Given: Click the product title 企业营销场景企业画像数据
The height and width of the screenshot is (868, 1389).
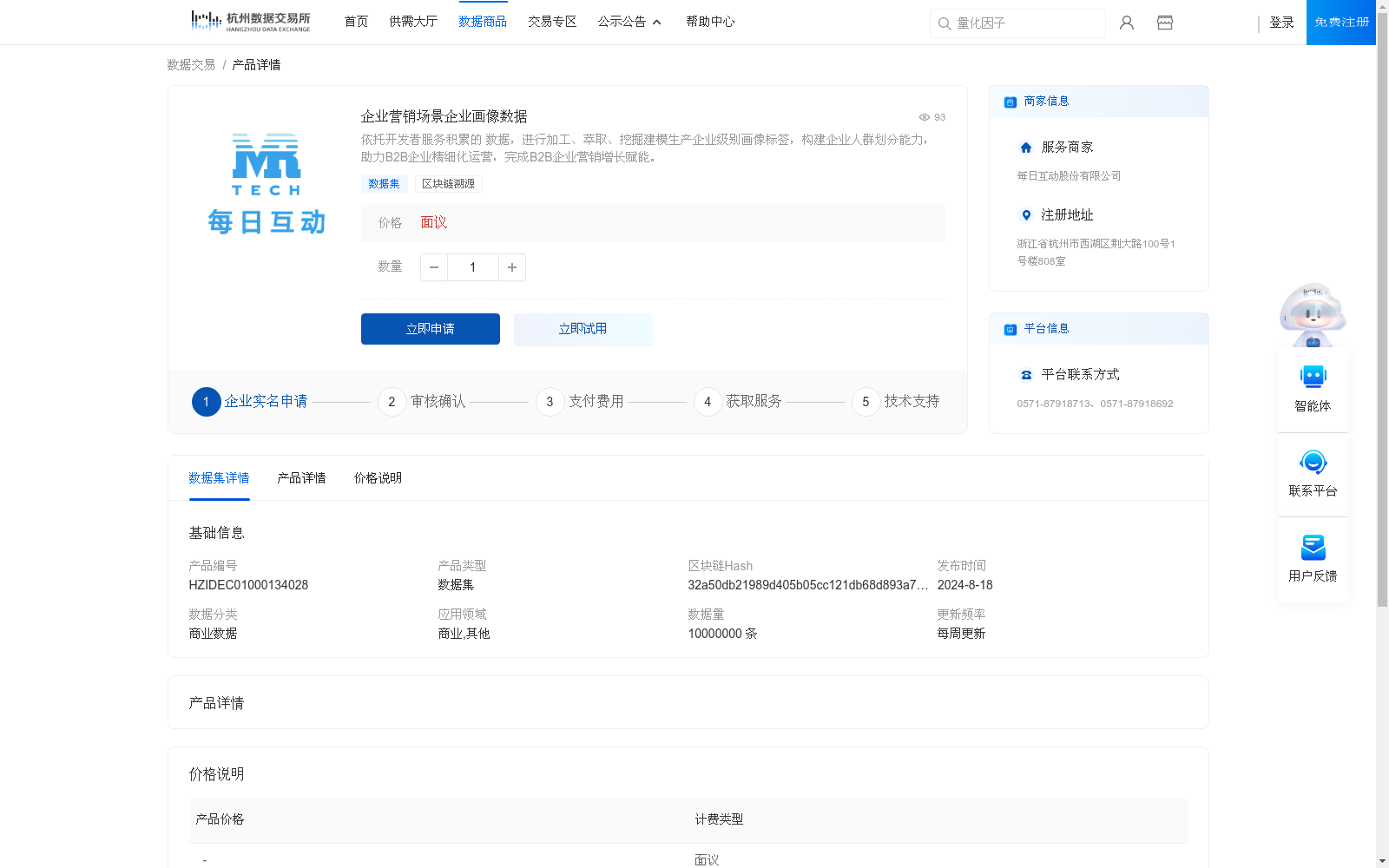Looking at the screenshot, I should click(x=444, y=116).
